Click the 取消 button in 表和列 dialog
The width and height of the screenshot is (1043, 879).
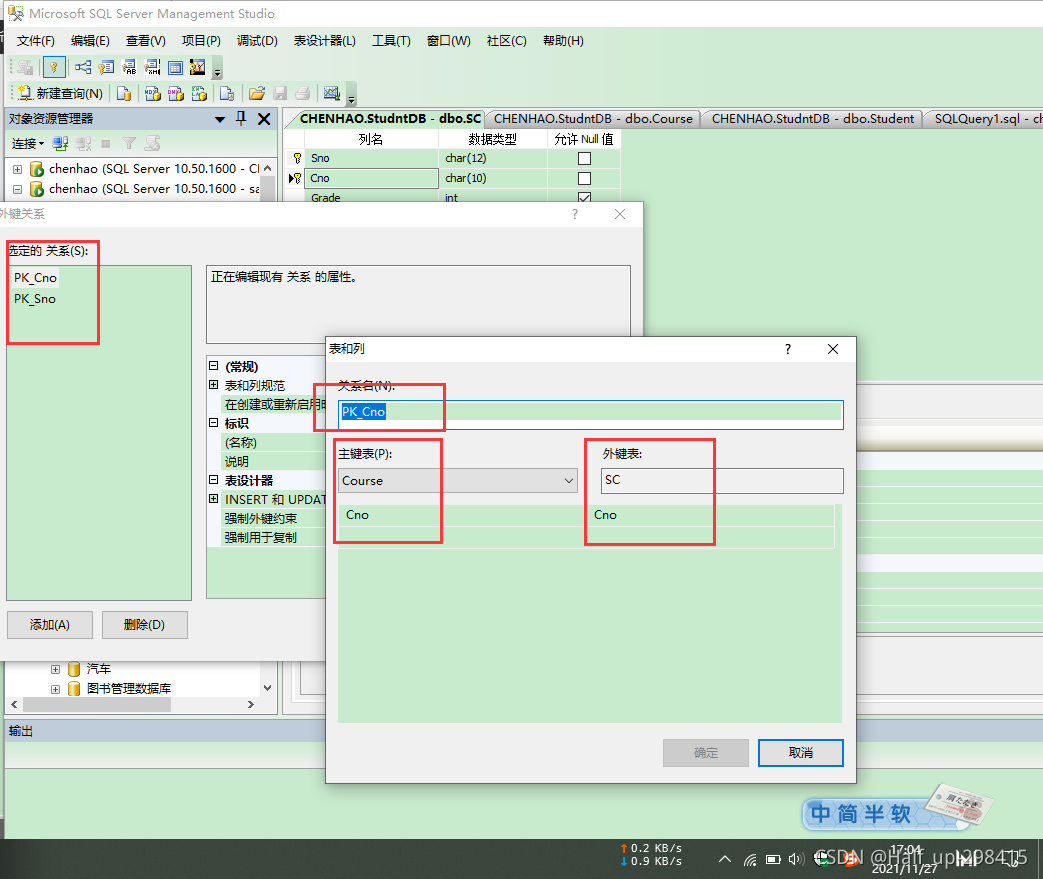pyautogui.click(x=801, y=753)
